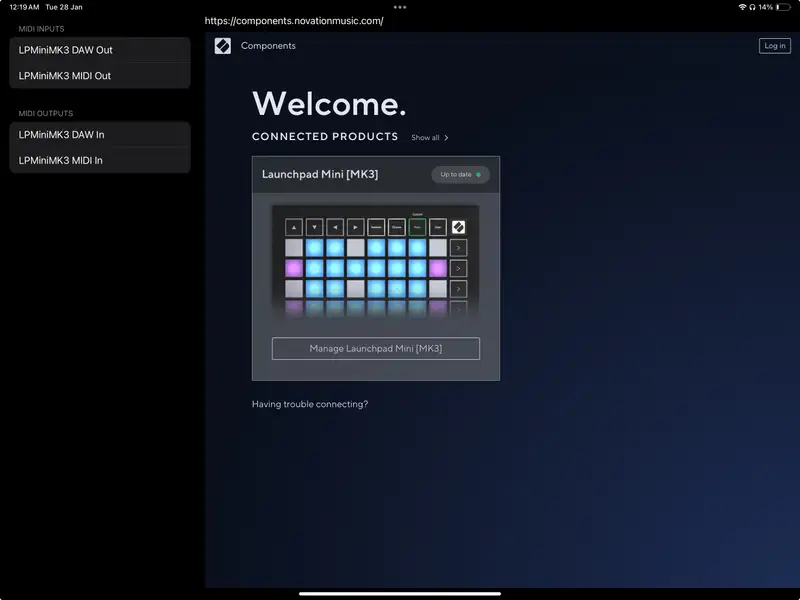Image resolution: width=800 pixels, height=600 pixels.
Task: Click the Novation logo beside Components
Action: (222, 46)
